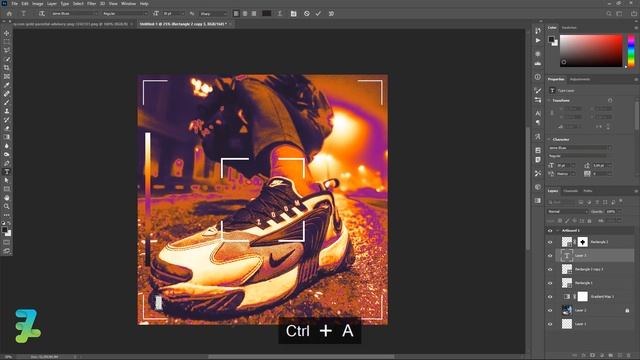Select the Pen tool
640x360 pixels.
7,163
